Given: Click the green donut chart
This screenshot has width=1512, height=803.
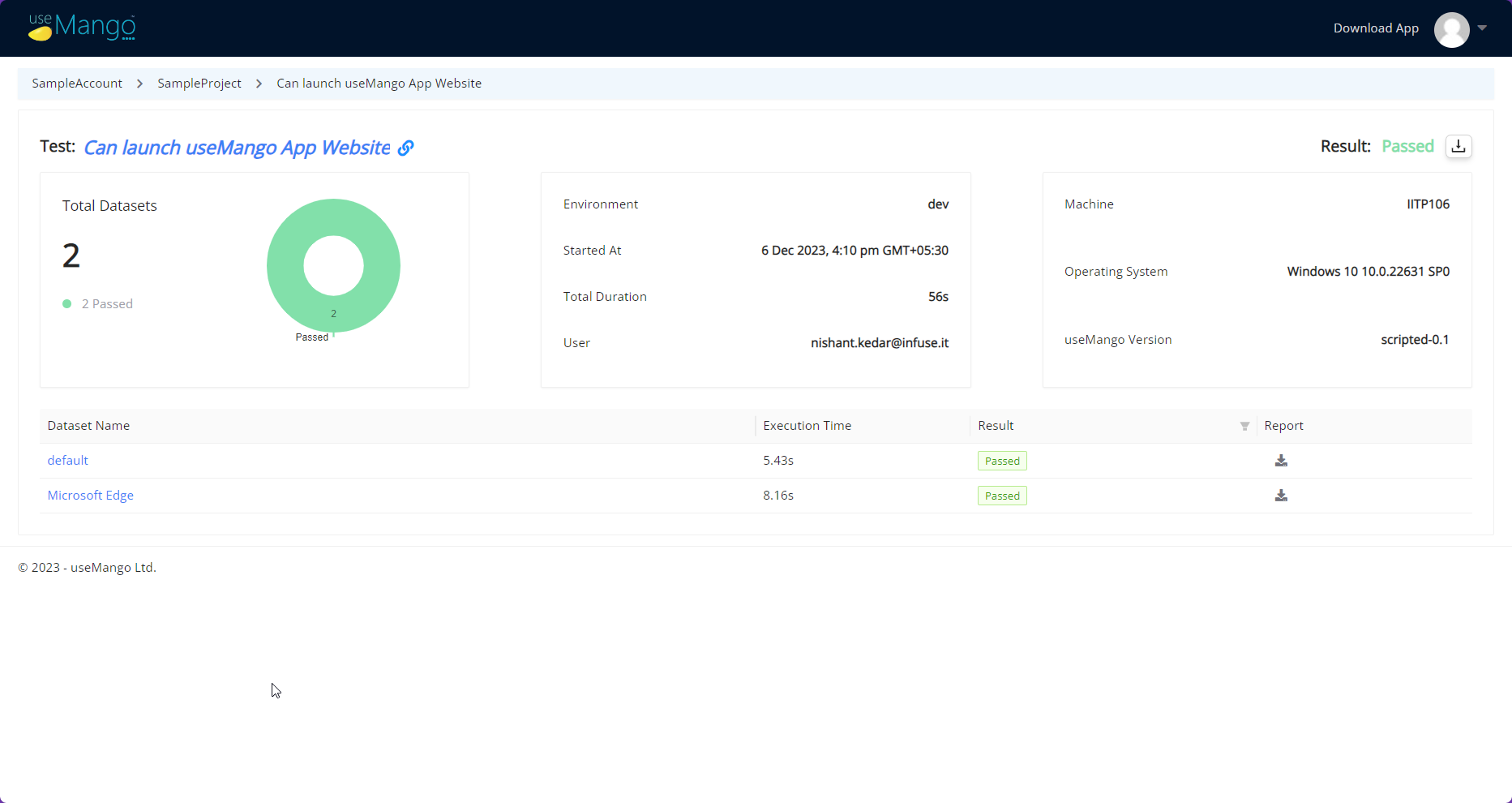Looking at the screenshot, I should (333, 265).
